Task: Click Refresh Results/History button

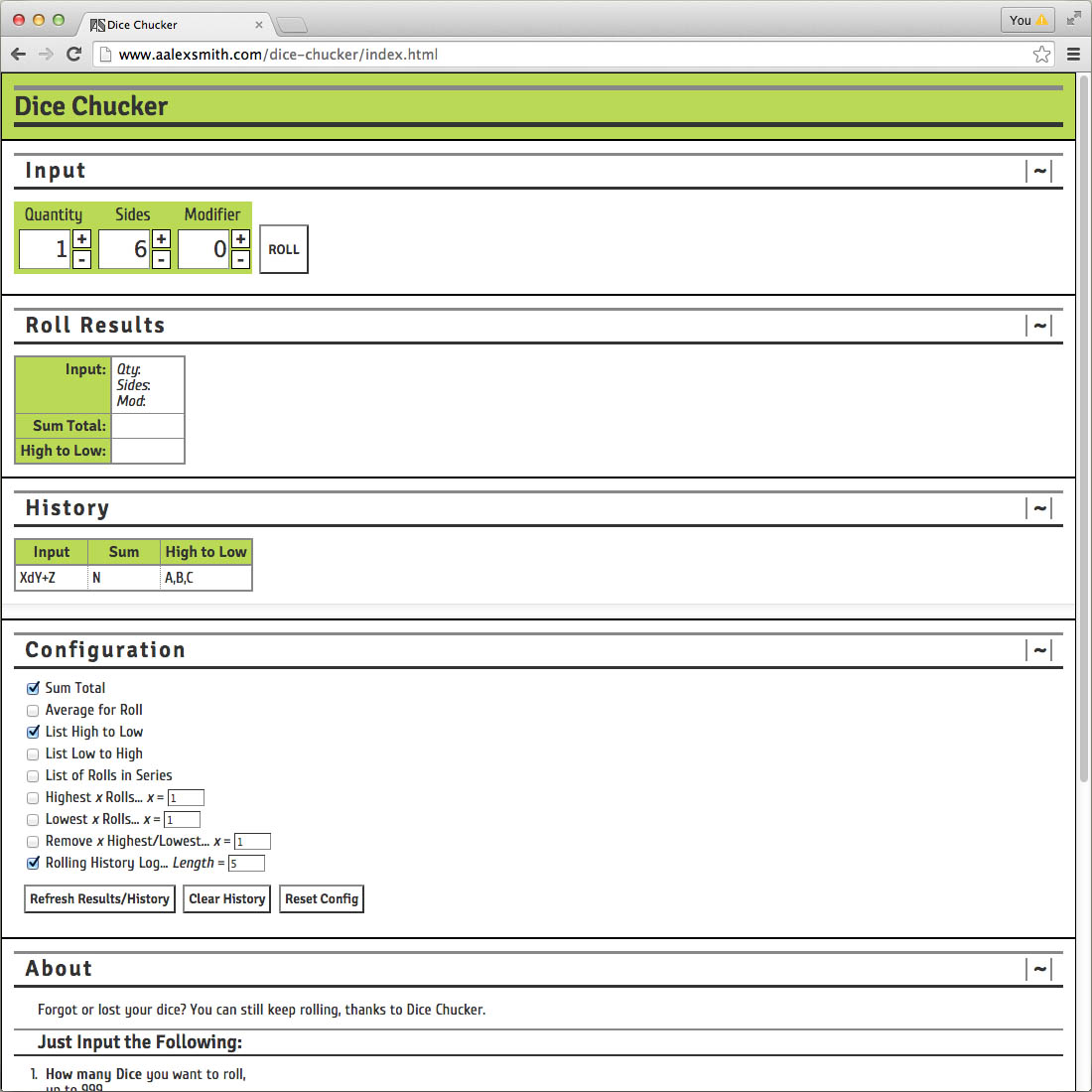Action: [x=99, y=898]
